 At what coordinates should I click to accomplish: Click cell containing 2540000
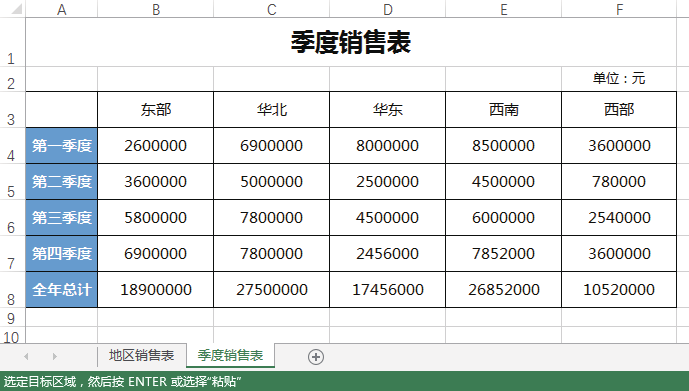(x=619, y=218)
